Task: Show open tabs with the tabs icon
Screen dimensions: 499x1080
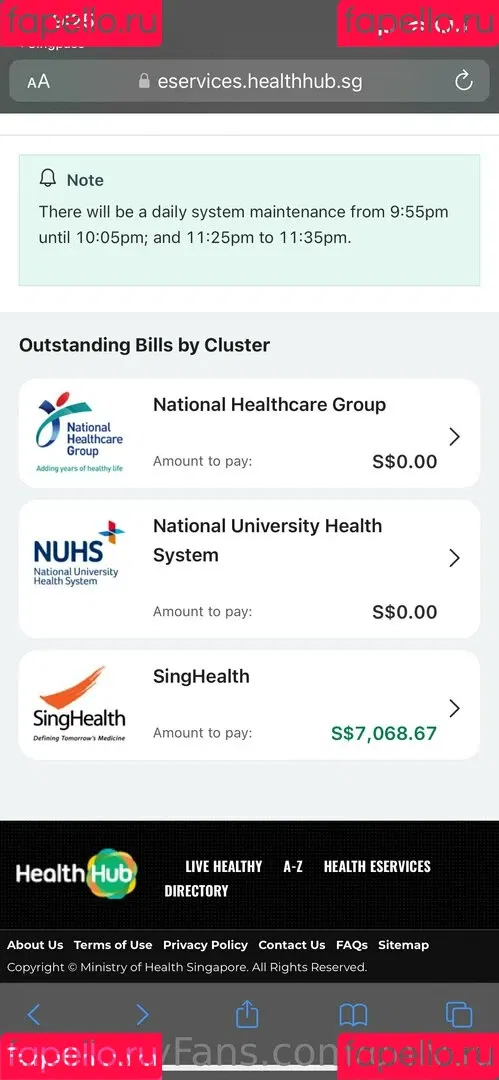Action: pyautogui.click(x=459, y=1015)
